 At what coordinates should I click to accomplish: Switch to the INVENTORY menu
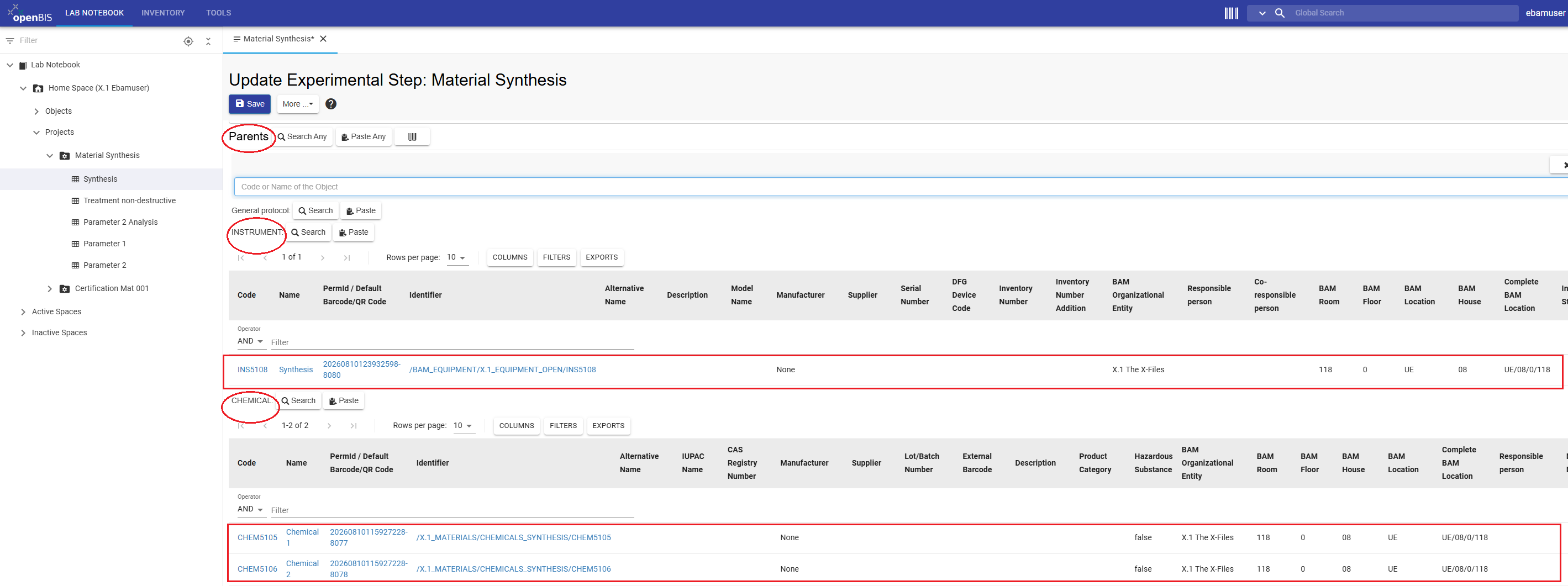pyautogui.click(x=163, y=13)
